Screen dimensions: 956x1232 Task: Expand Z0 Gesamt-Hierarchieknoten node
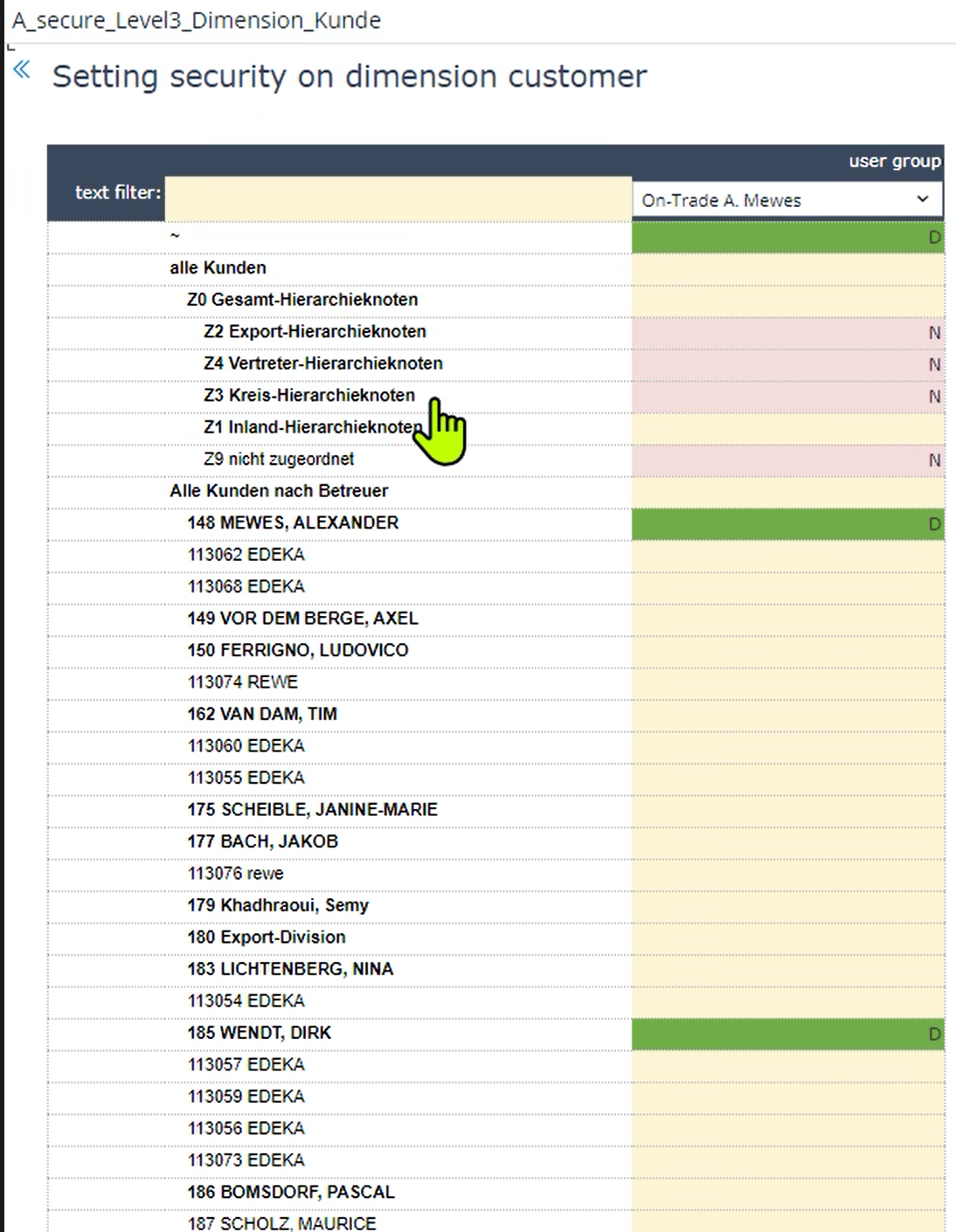point(301,300)
